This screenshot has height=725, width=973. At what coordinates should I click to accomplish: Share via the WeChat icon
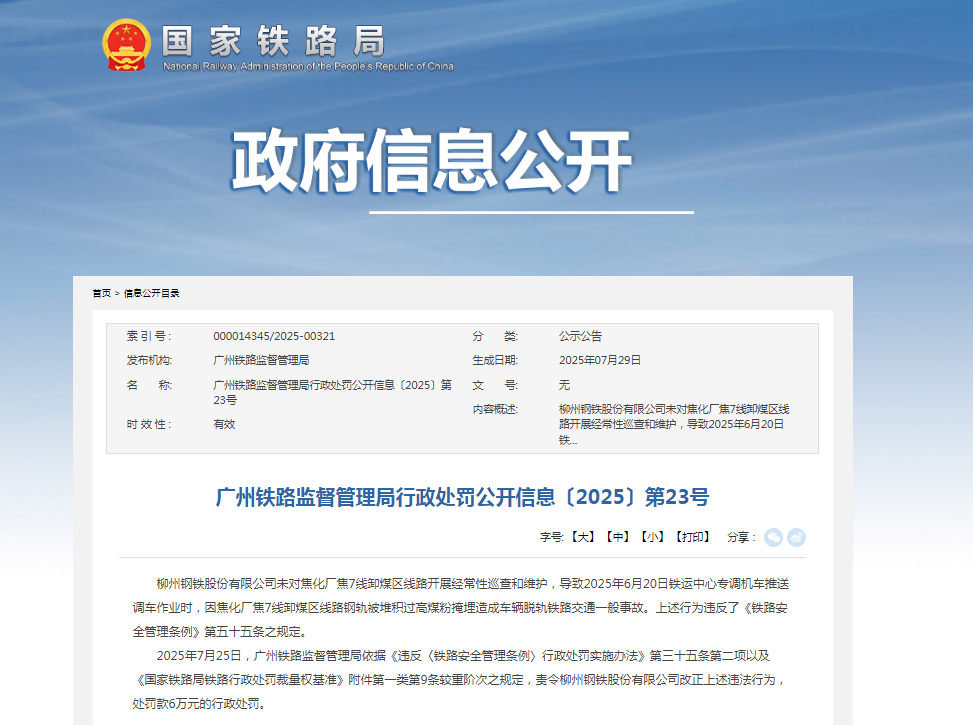[773, 538]
